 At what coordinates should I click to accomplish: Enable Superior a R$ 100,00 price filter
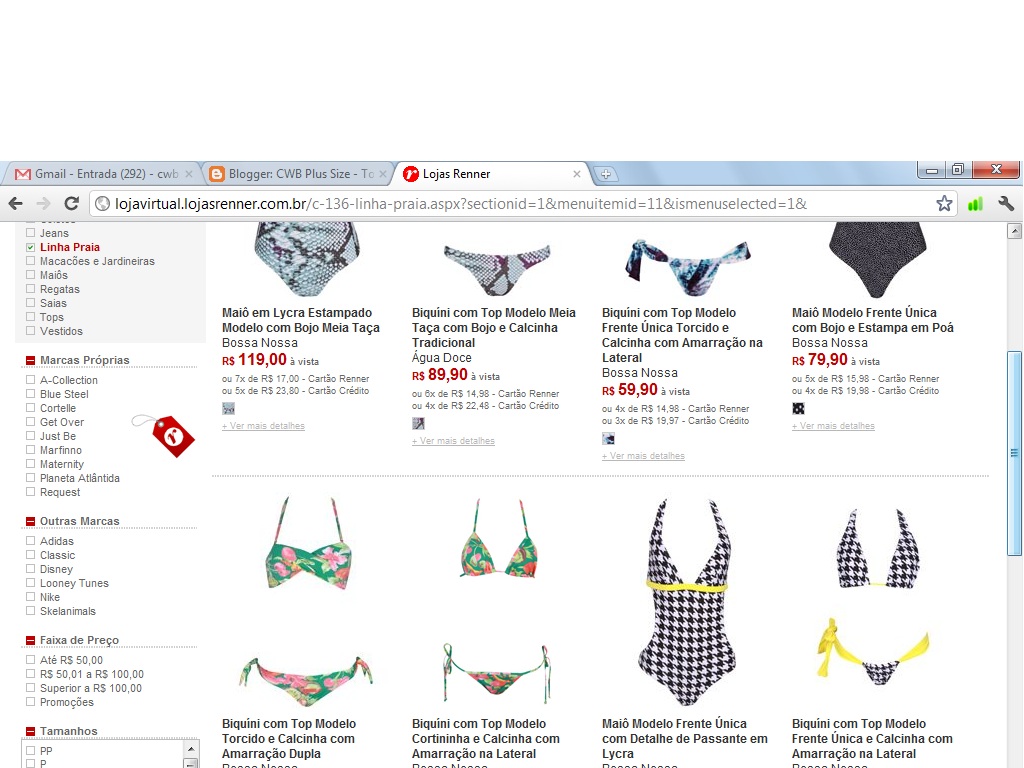click(30, 688)
